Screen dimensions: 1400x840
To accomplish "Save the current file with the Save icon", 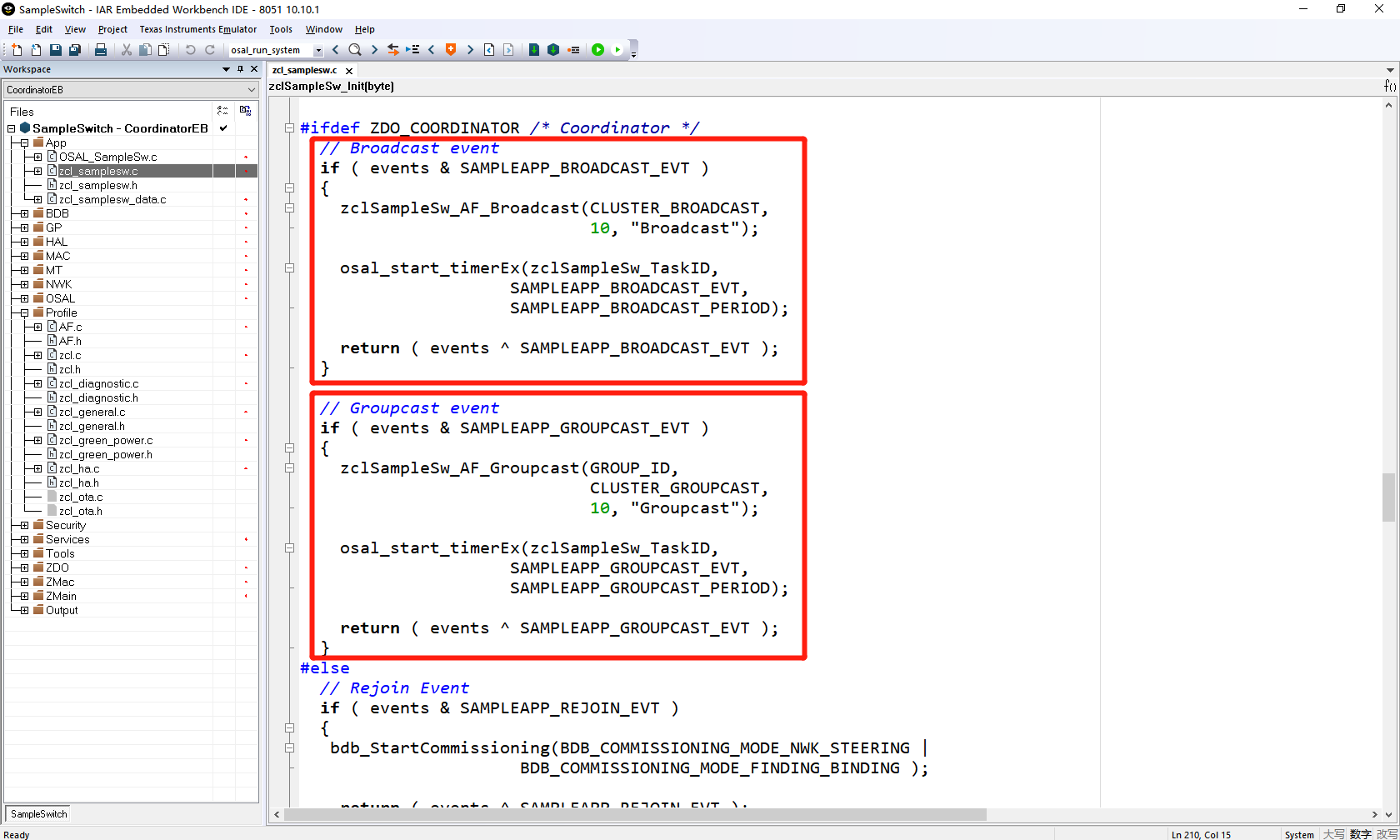I will [56, 50].
